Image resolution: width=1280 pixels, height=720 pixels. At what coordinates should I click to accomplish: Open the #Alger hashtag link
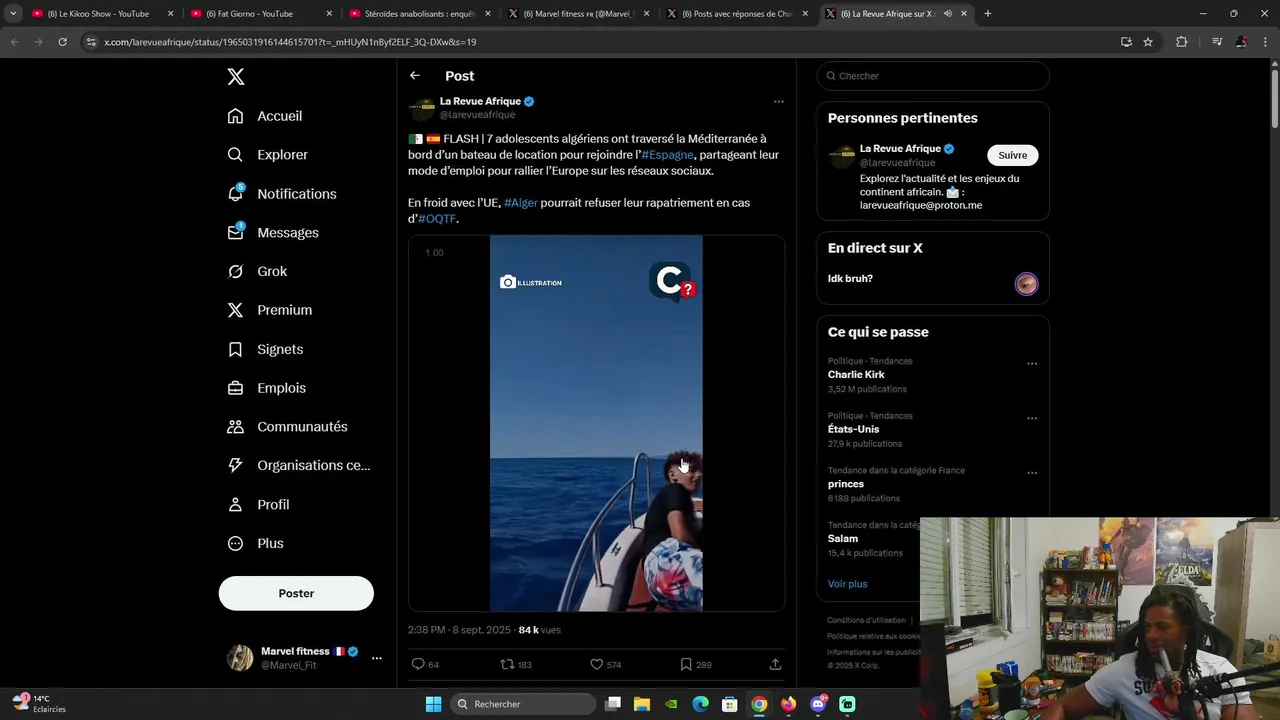coord(521,203)
